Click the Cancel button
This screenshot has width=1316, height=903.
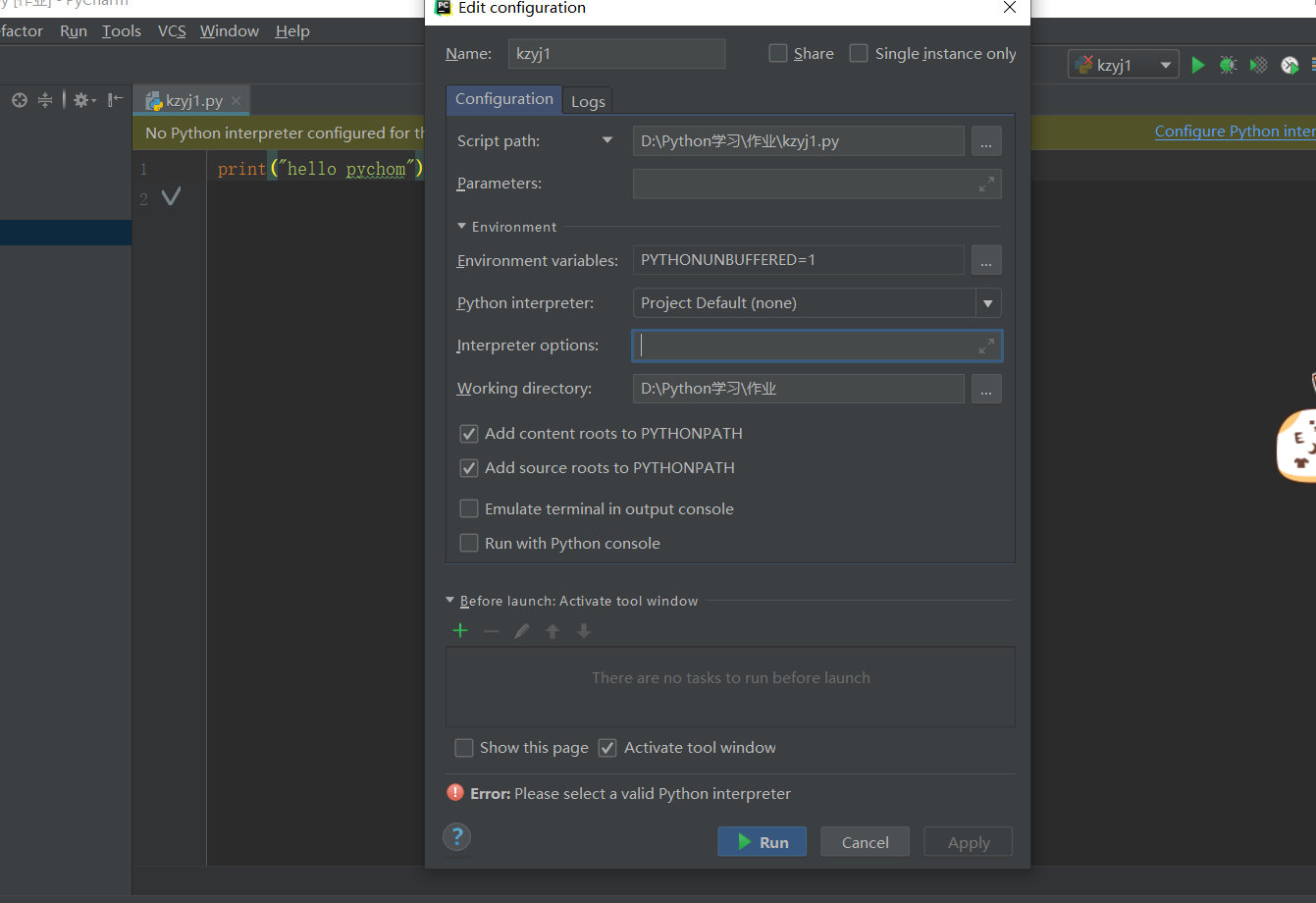pyautogui.click(x=866, y=842)
